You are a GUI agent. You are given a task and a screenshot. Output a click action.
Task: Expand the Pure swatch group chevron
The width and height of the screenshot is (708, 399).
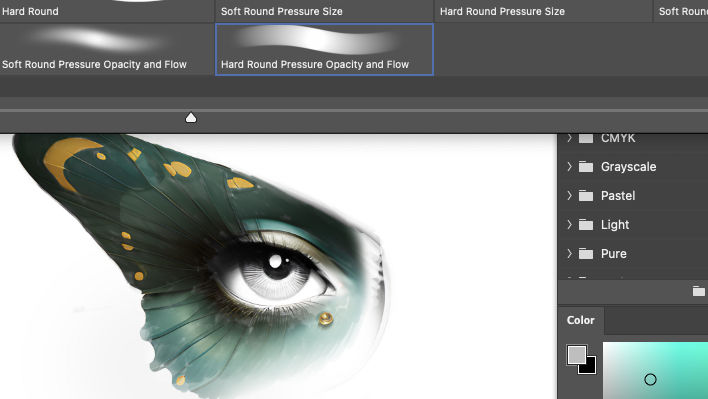click(569, 254)
